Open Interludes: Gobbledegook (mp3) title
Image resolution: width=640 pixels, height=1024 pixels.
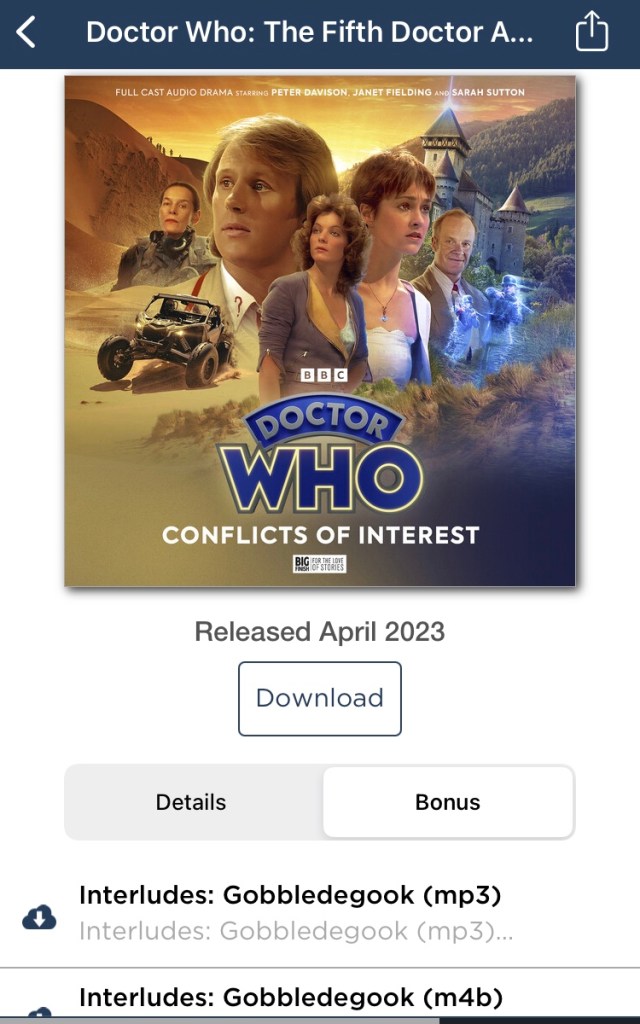click(290, 895)
